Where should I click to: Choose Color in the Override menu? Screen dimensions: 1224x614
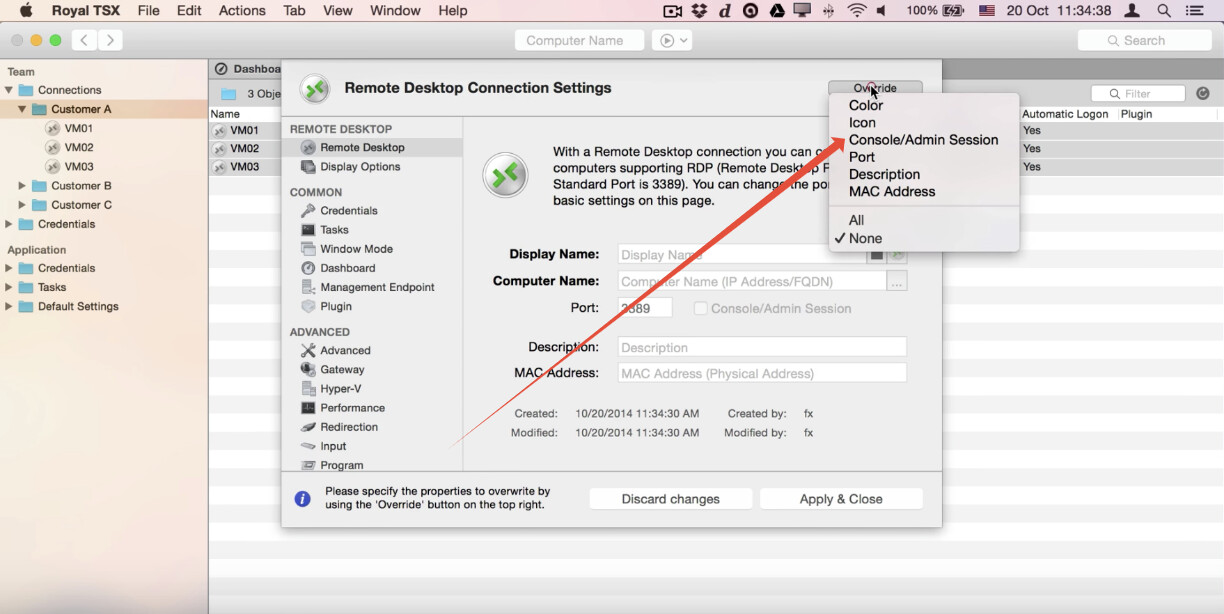(866, 105)
